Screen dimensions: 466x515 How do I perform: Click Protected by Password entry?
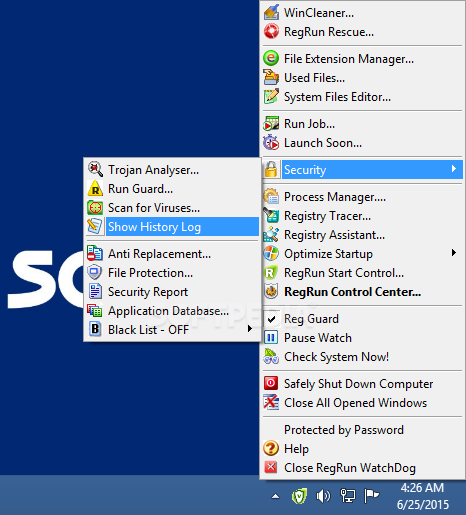[362, 430]
